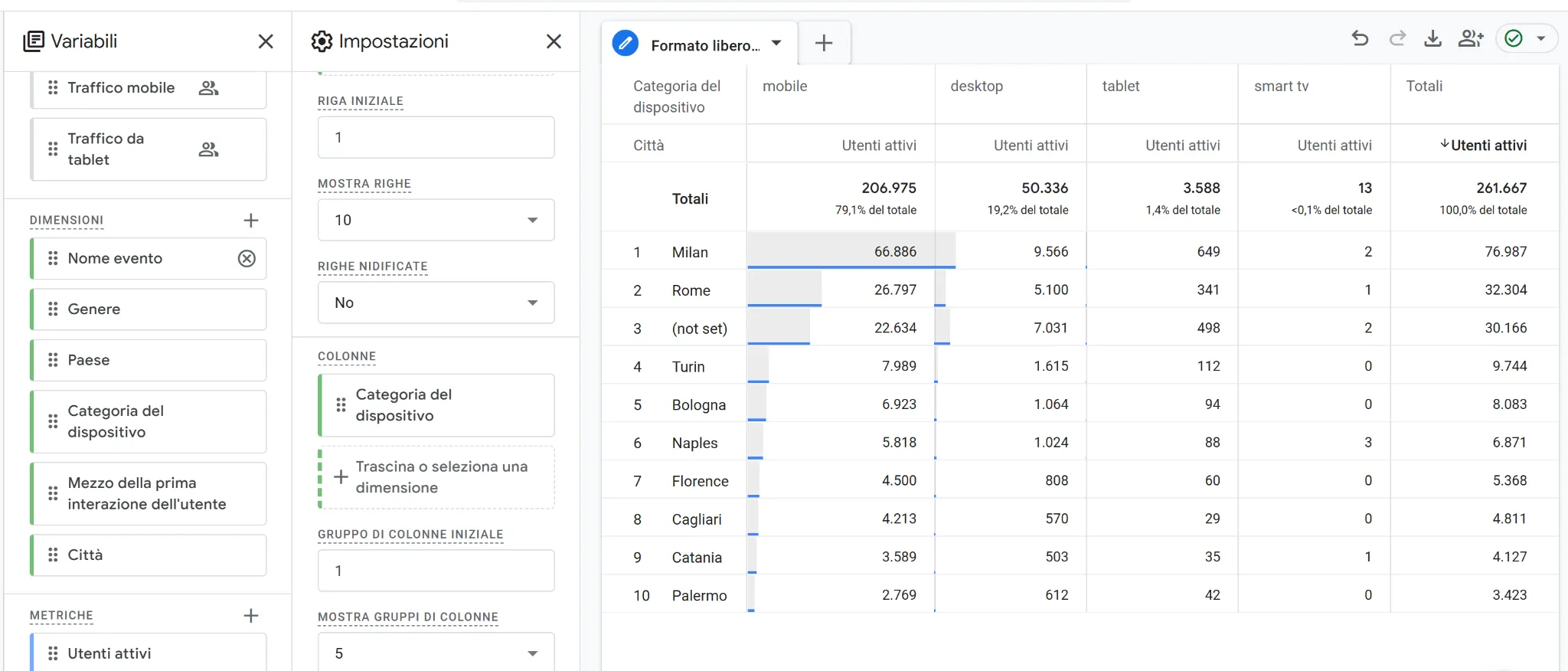Viewport: 1568px width, 671px height.
Task: Open the Mostra righe dropdown
Action: tap(436, 221)
